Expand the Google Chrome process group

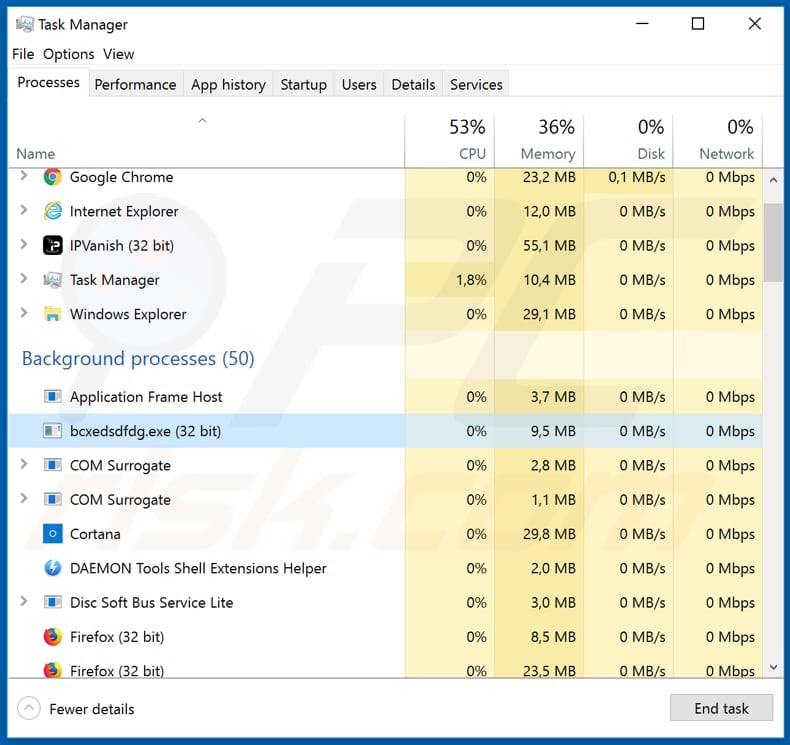(23, 176)
